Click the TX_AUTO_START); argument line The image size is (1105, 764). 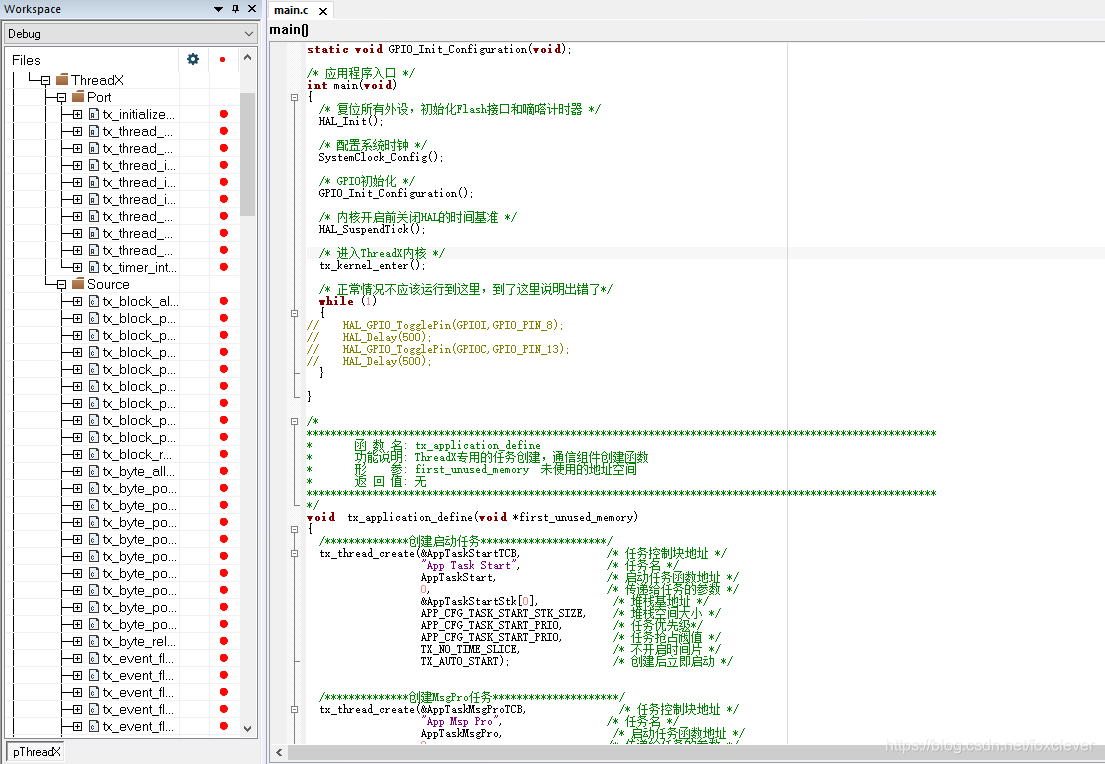[465, 661]
